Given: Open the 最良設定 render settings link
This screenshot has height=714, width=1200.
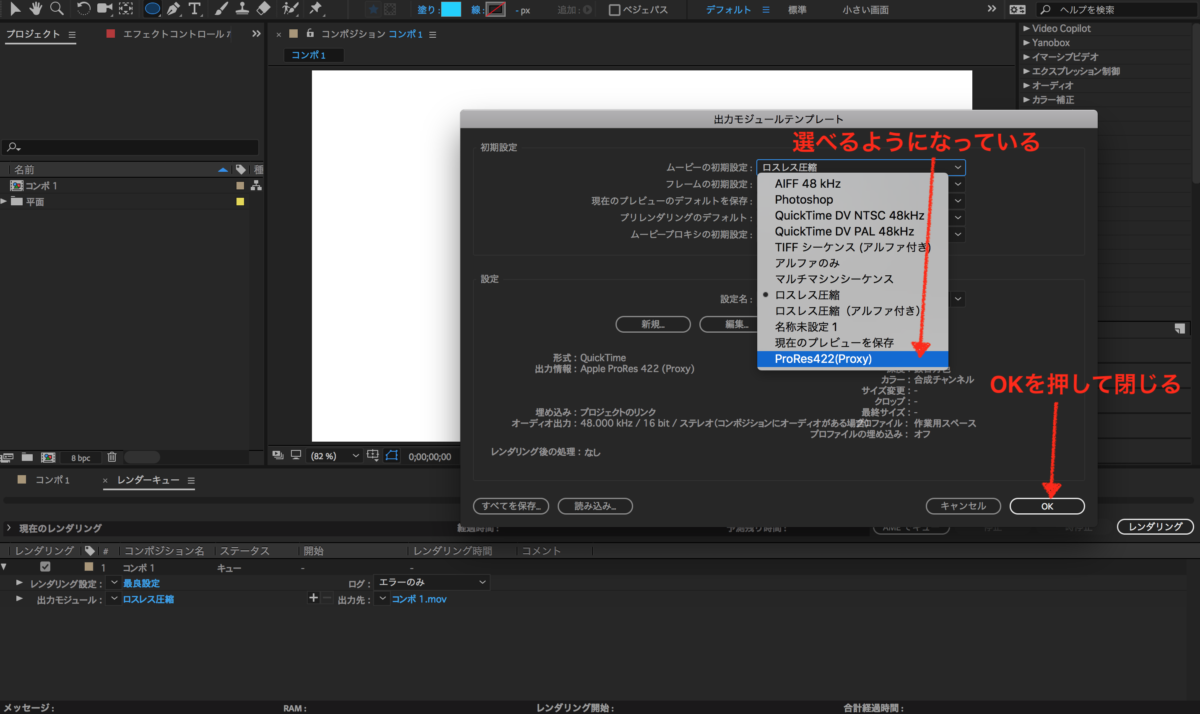Looking at the screenshot, I should (141, 582).
